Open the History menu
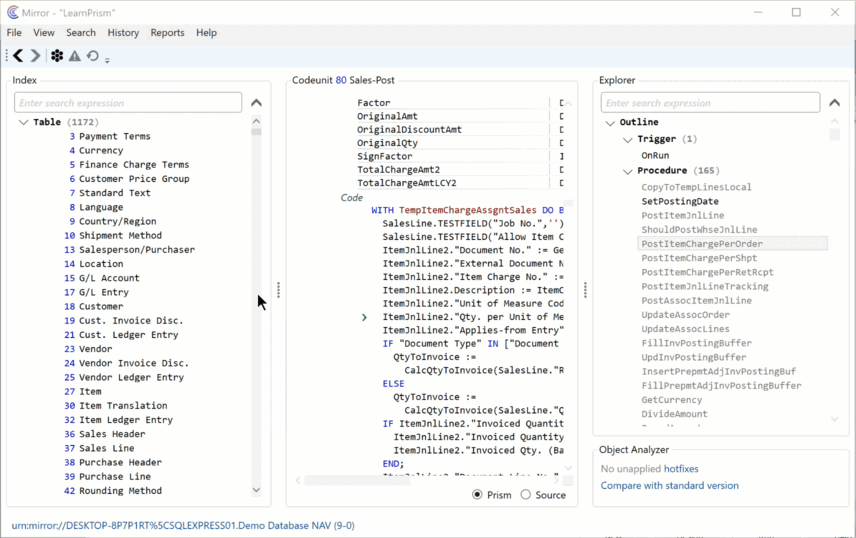The height and width of the screenshot is (538, 856). tap(123, 33)
